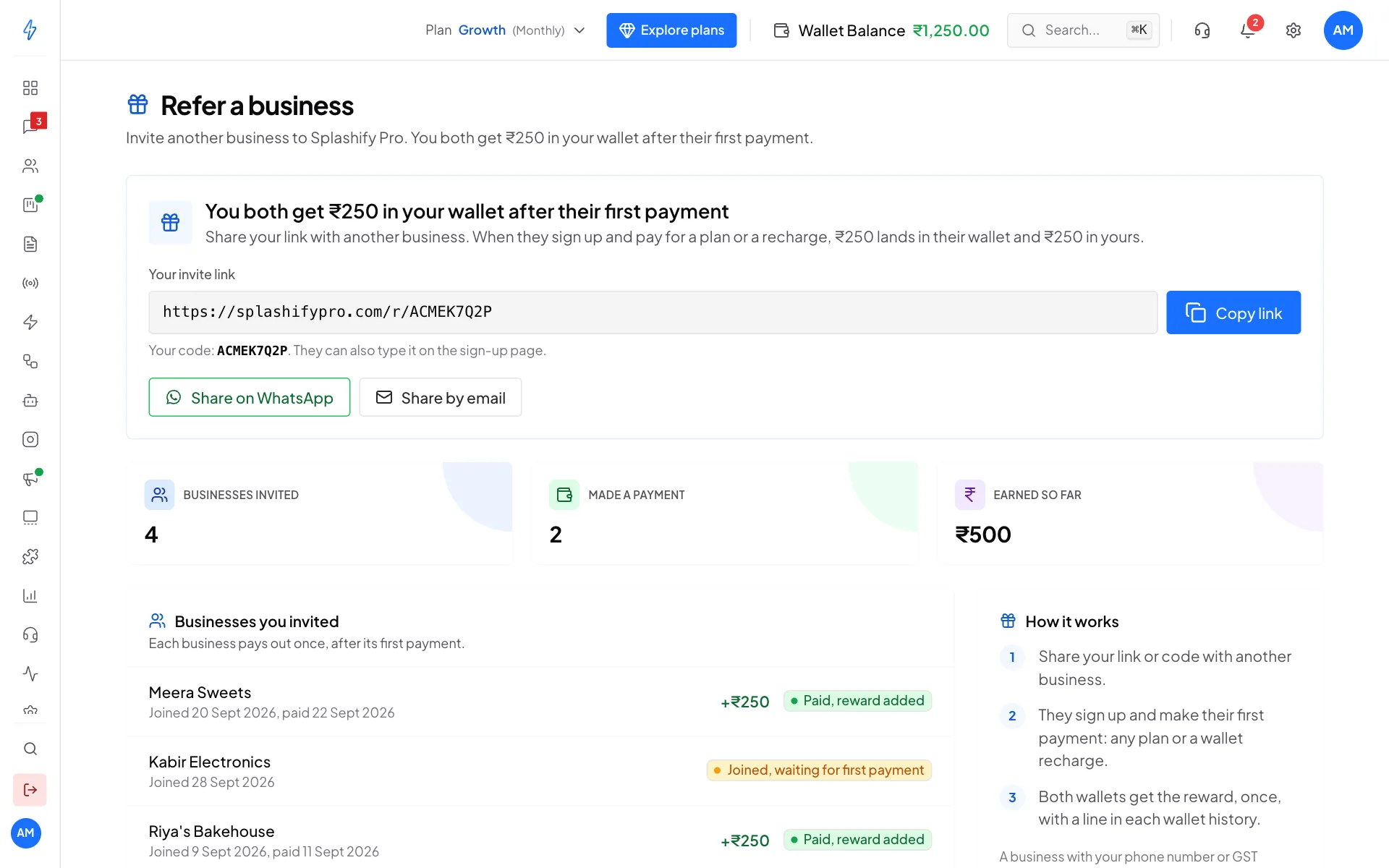Viewport: 1389px width, 868px height.
Task: Open the analytics bar chart icon in sidebar
Action: 30,595
